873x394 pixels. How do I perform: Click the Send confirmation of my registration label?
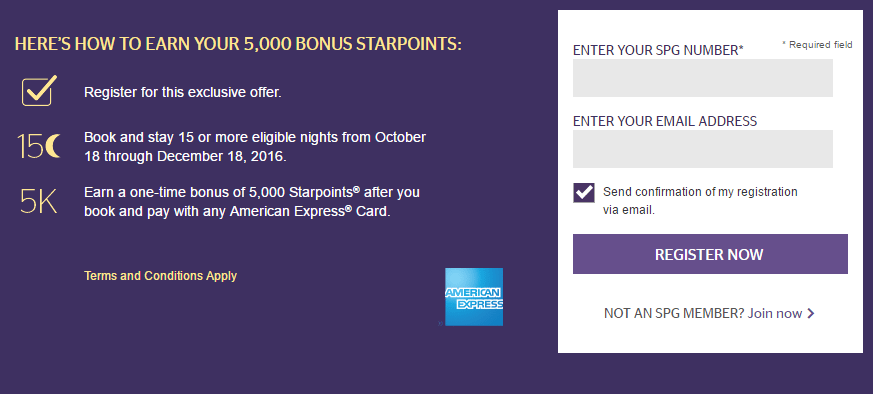click(x=700, y=201)
